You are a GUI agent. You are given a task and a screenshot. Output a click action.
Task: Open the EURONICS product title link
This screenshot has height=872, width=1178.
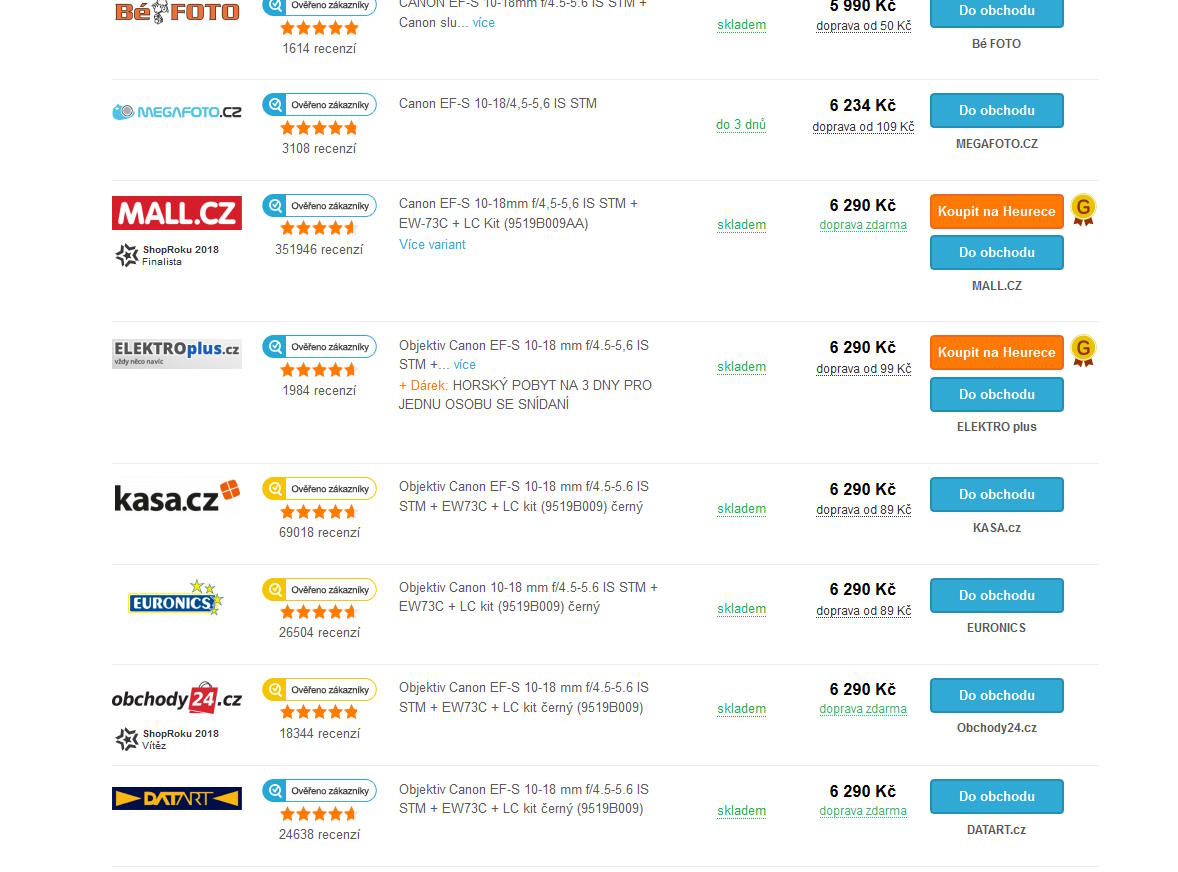pos(528,597)
